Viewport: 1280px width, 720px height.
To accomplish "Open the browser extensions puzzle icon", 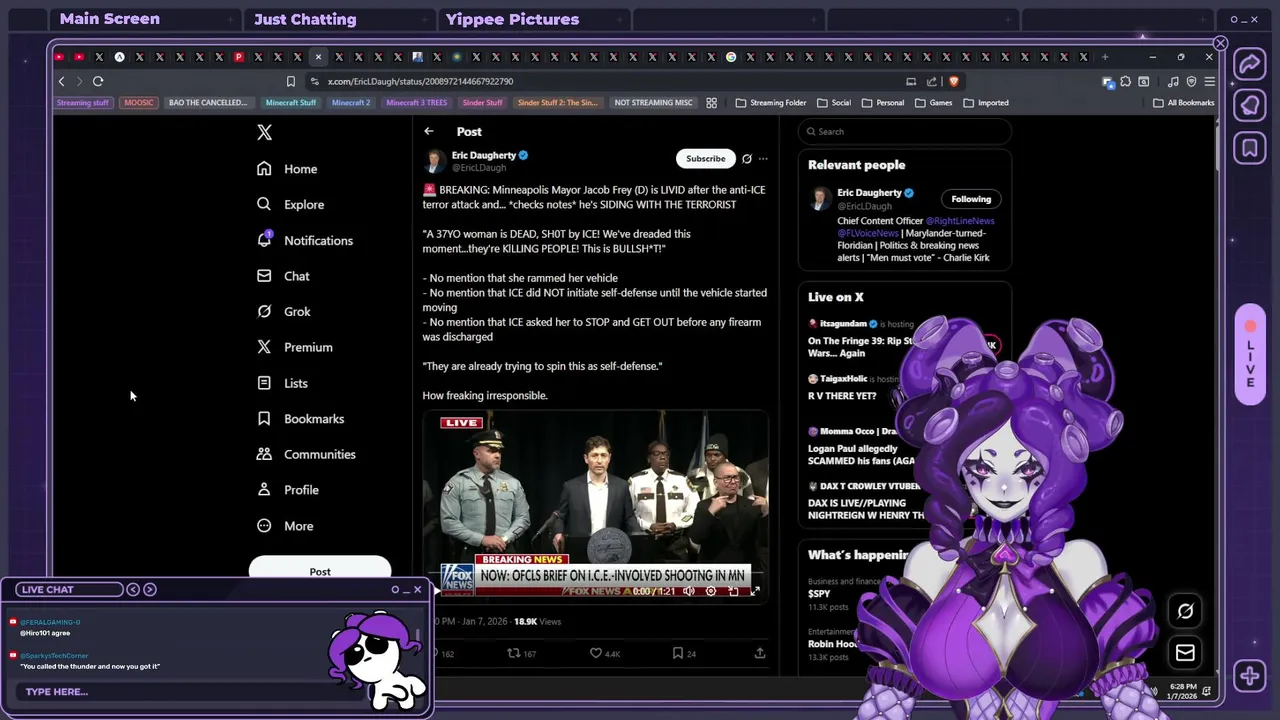I will point(1125,81).
